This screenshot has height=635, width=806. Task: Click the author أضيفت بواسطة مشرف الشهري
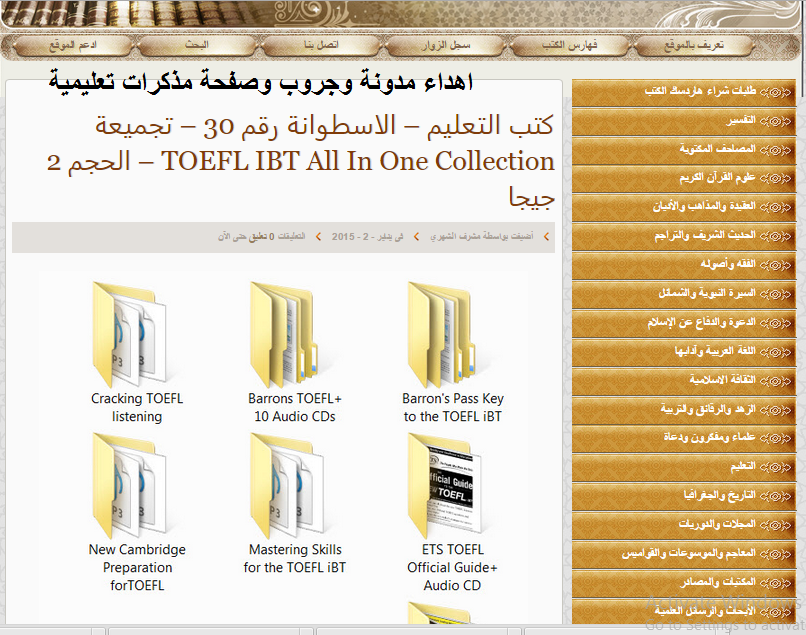[x=482, y=237]
